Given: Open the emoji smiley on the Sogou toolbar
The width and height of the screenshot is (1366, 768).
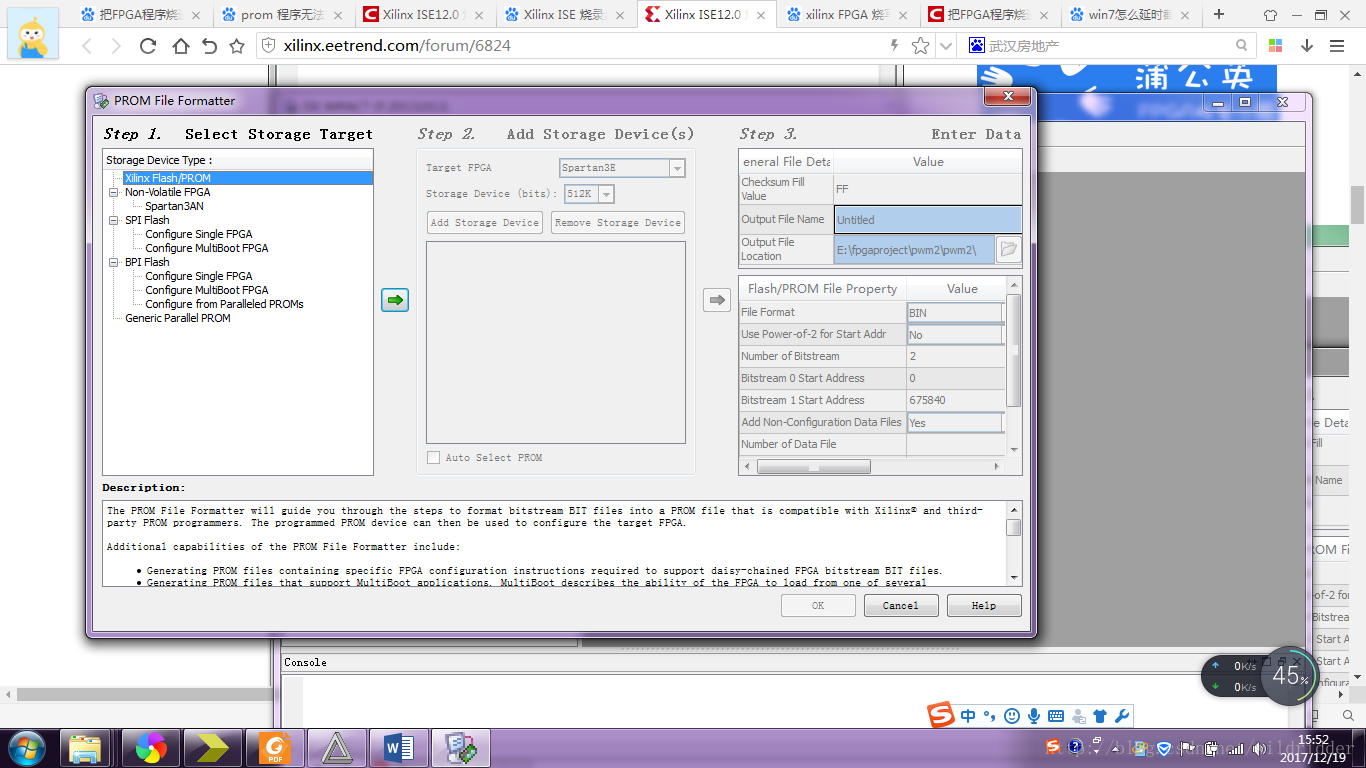Looking at the screenshot, I should [x=1012, y=716].
